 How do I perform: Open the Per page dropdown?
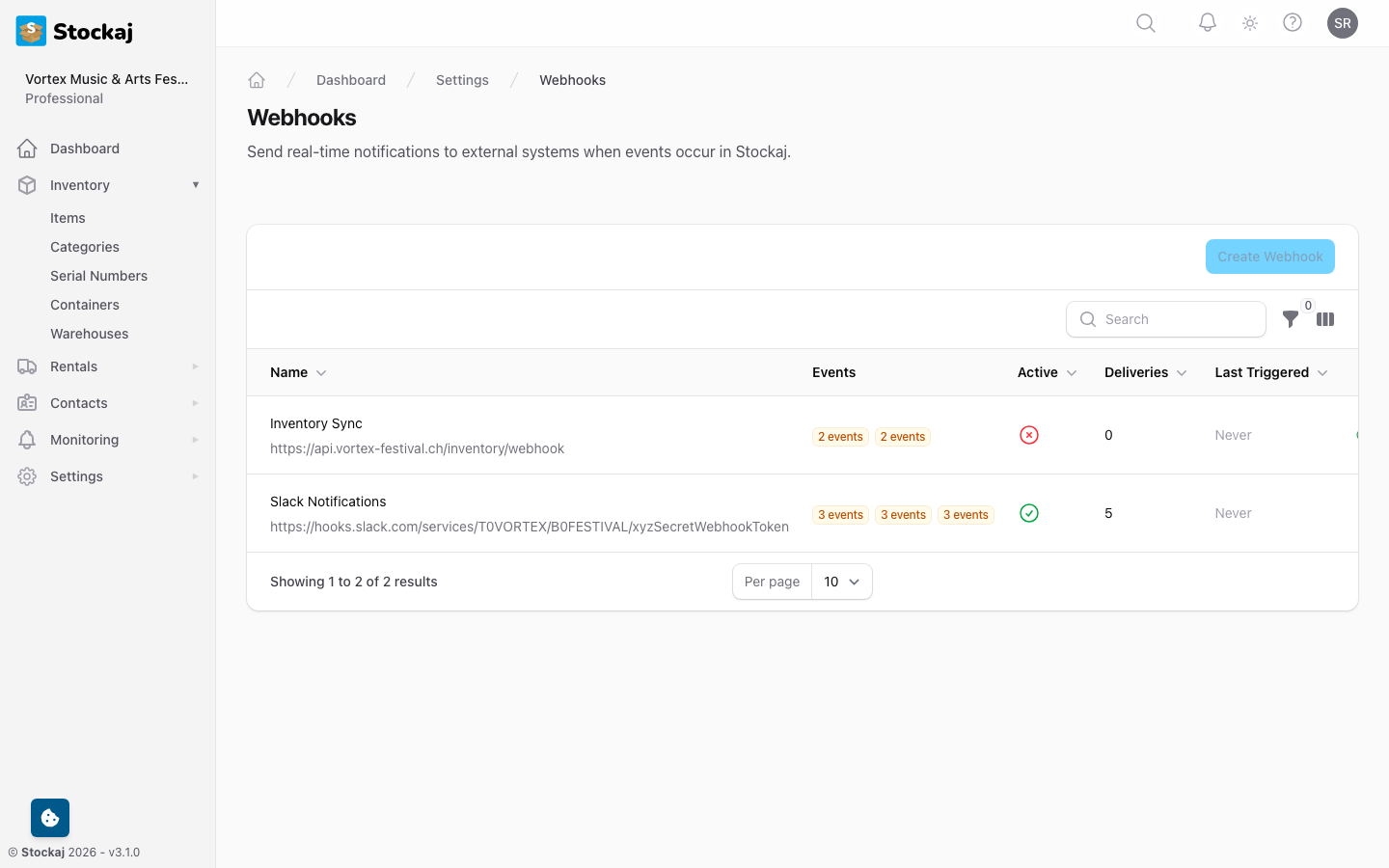tap(841, 582)
